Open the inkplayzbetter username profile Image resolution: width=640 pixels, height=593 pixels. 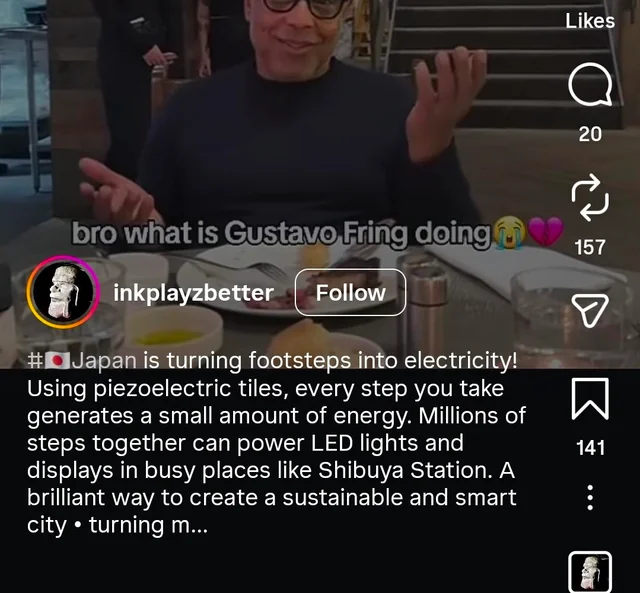pyautogui.click(x=193, y=293)
